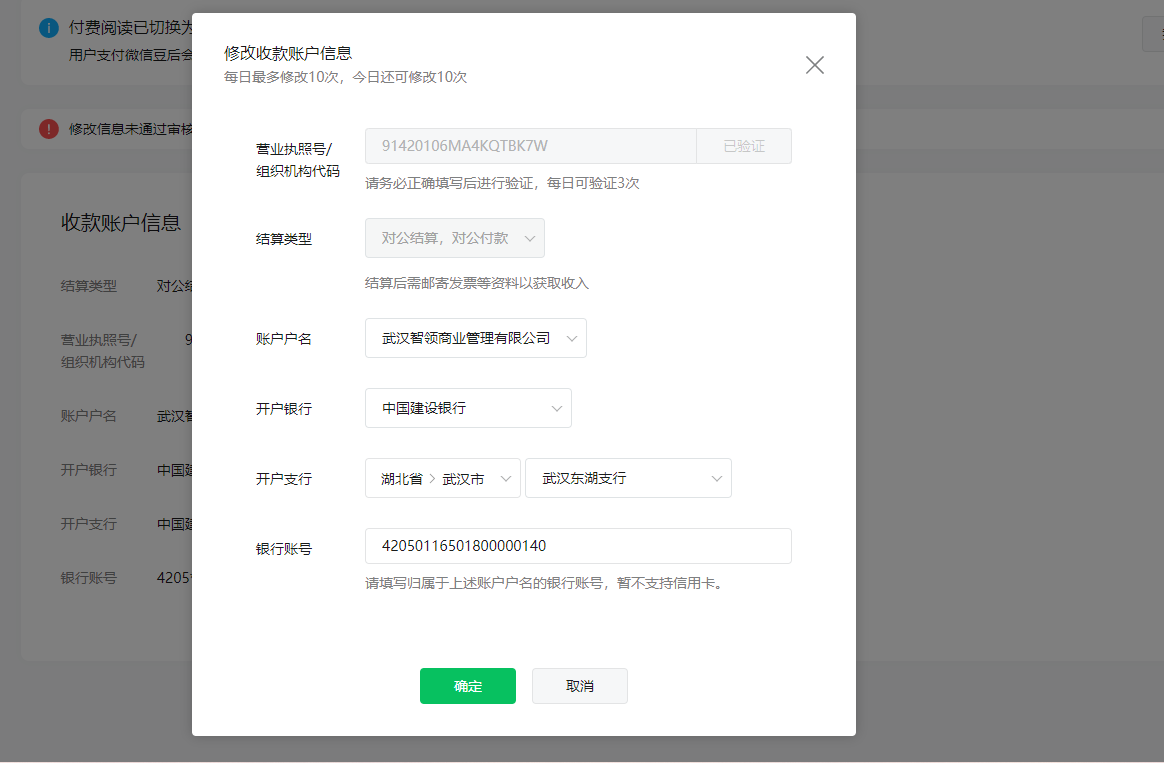Click the 账户户名 label in the dialog
Screen dimensions: 1164x763
[x=284, y=338]
